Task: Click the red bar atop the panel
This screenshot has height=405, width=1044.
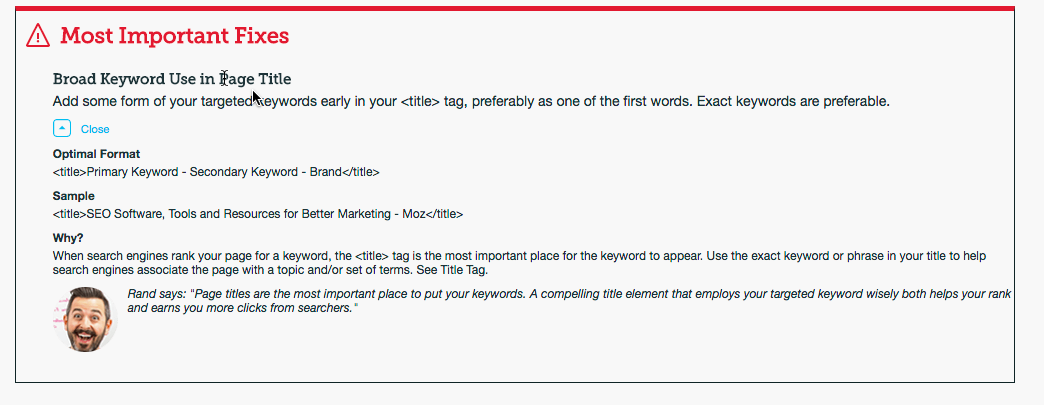Action: point(515,8)
